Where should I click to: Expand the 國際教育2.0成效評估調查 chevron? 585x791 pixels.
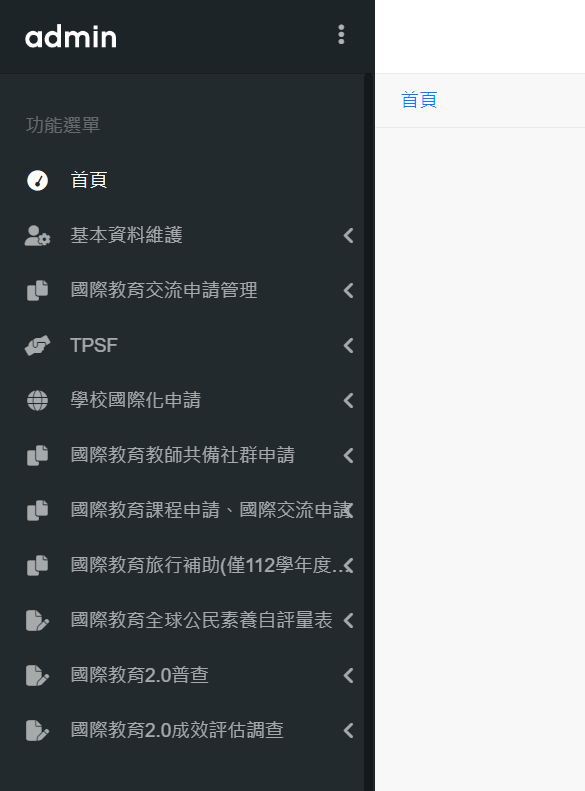click(348, 730)
